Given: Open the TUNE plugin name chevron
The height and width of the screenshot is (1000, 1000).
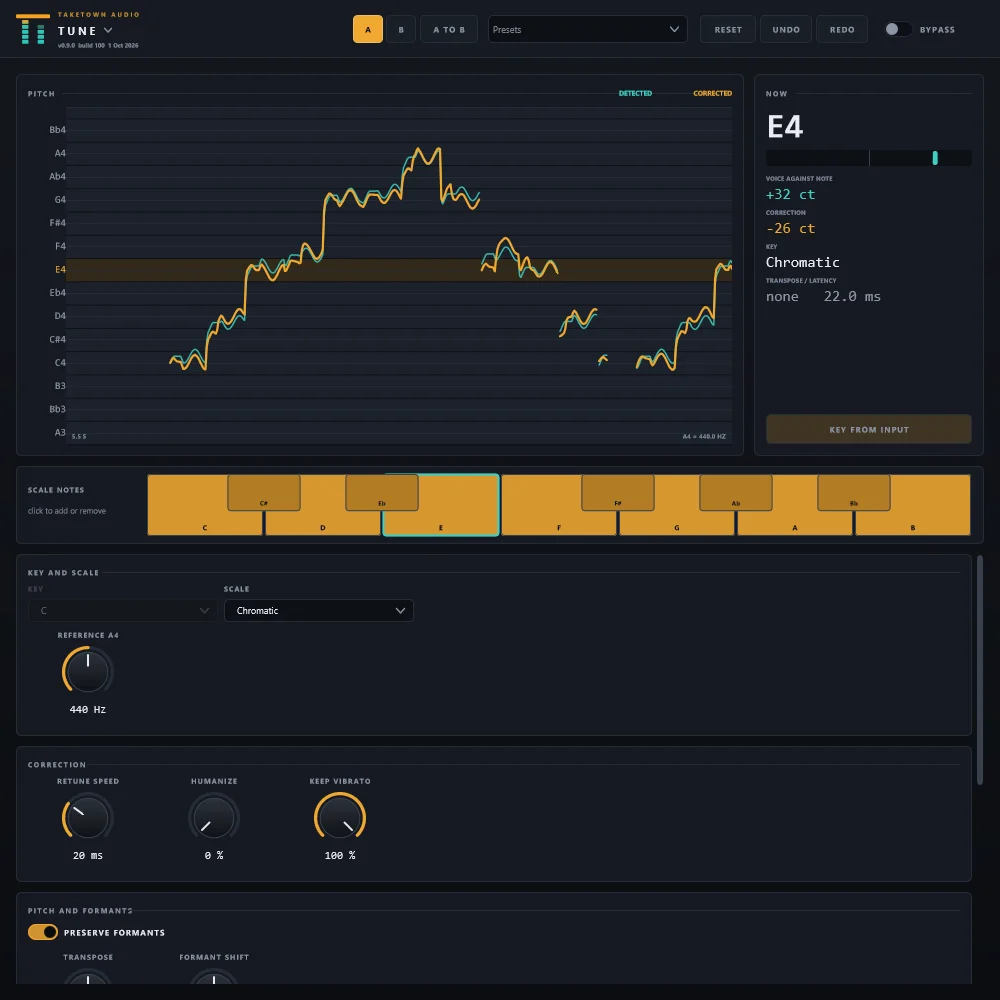Looking at the screenshot, I should [x=108, y=30].
